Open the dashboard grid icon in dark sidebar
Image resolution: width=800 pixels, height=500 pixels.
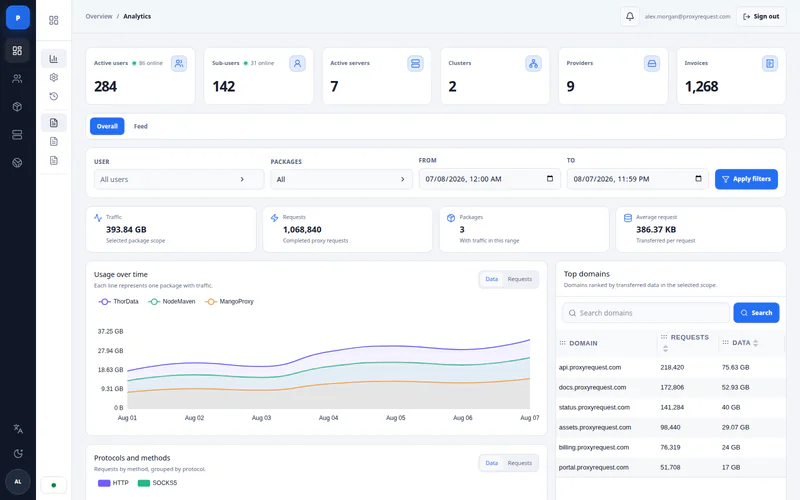click(x=17, y=51)
